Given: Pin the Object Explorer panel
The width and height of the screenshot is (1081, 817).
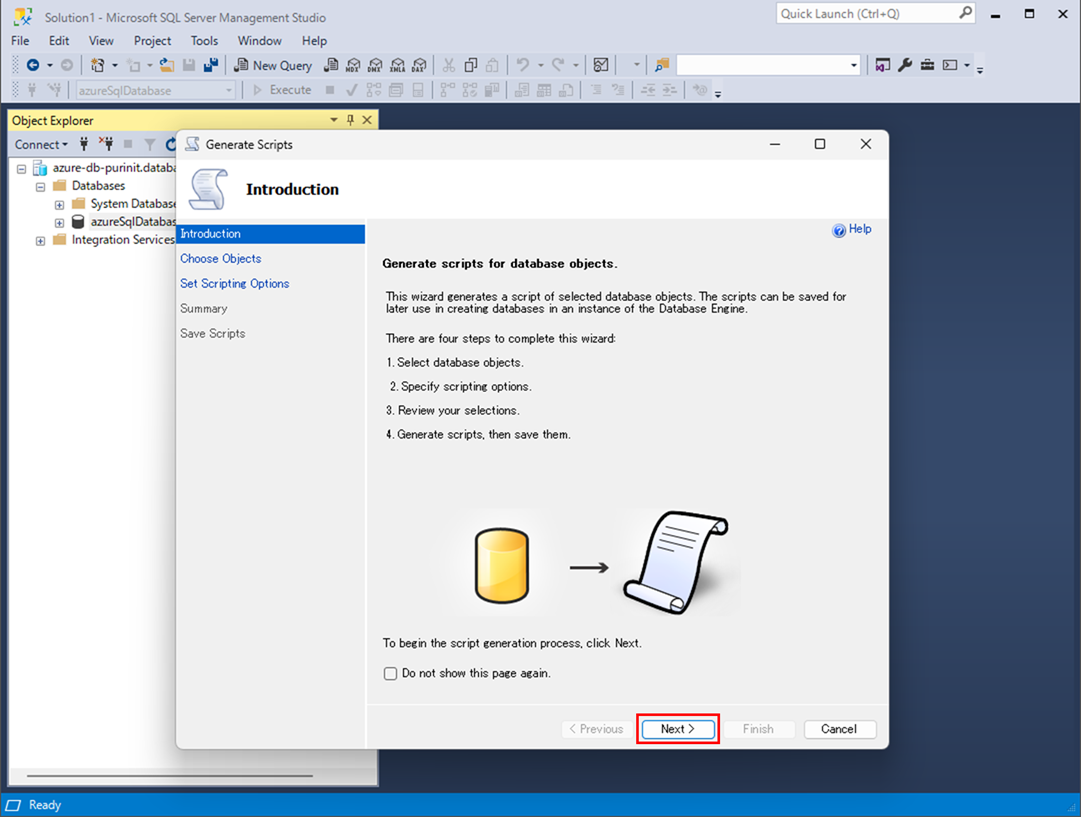Looking at the screenshot, I should [350, 120].
